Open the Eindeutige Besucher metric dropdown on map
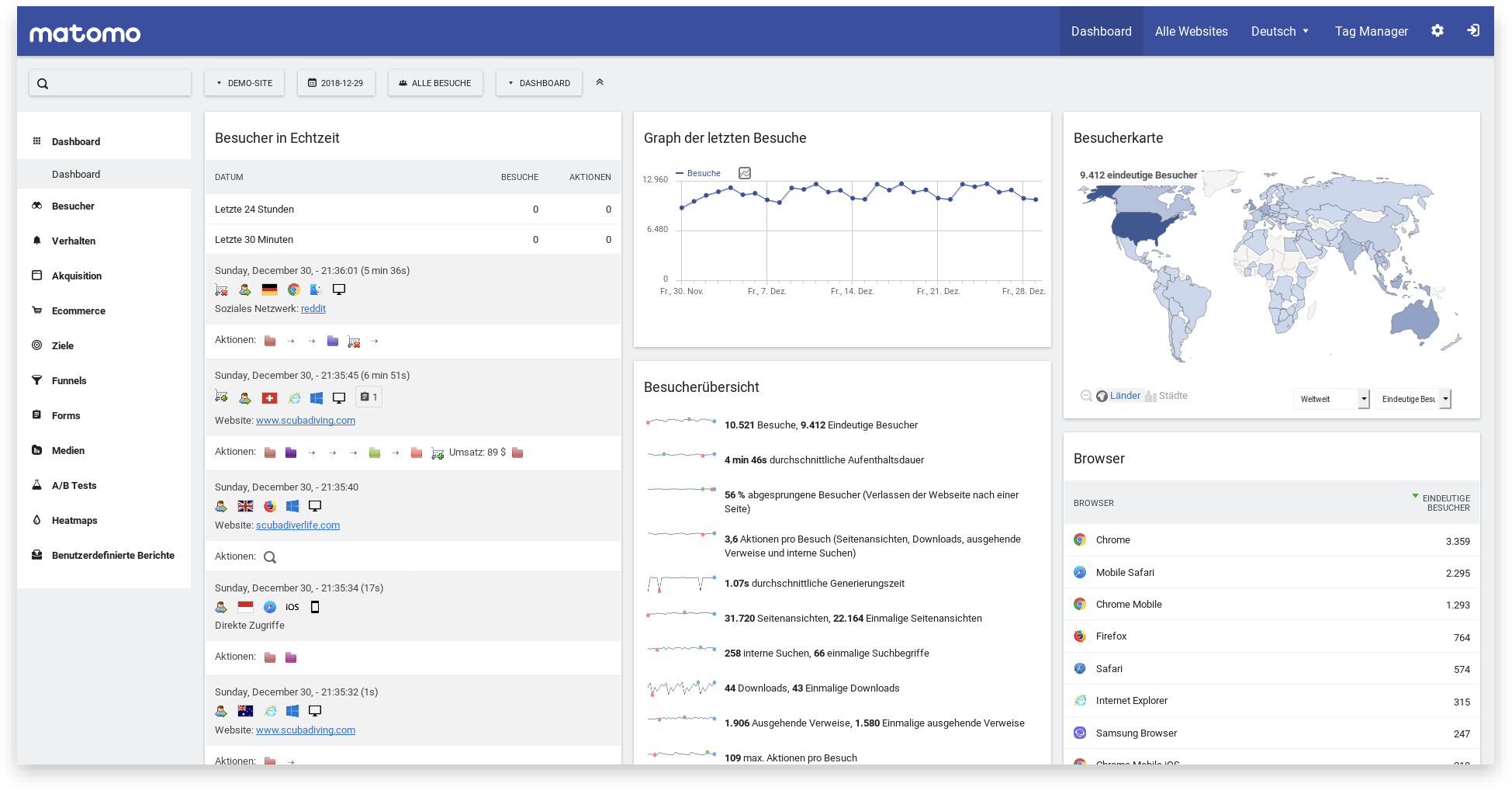 click(1413, 399)
